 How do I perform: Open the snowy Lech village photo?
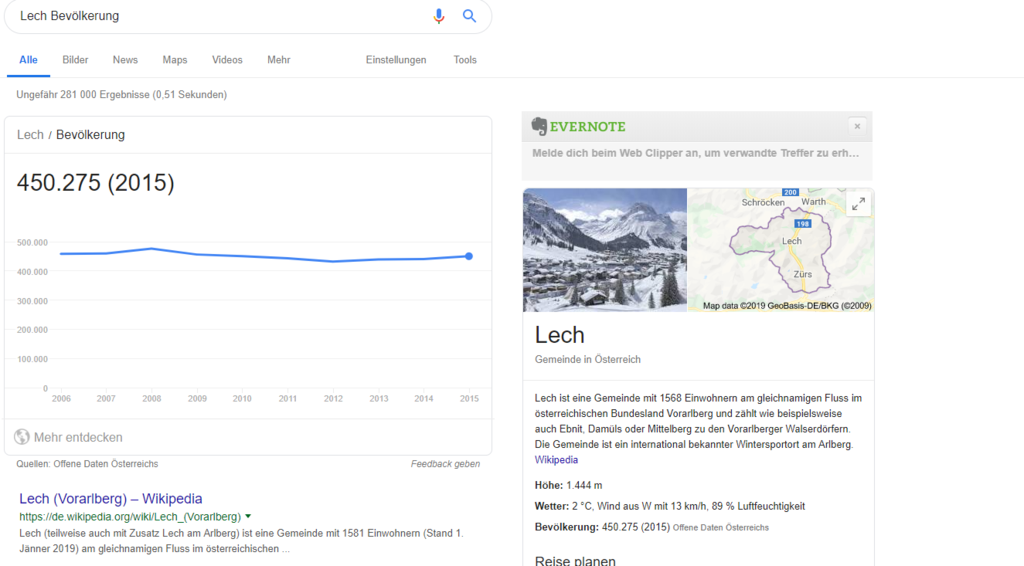(604, 250)
